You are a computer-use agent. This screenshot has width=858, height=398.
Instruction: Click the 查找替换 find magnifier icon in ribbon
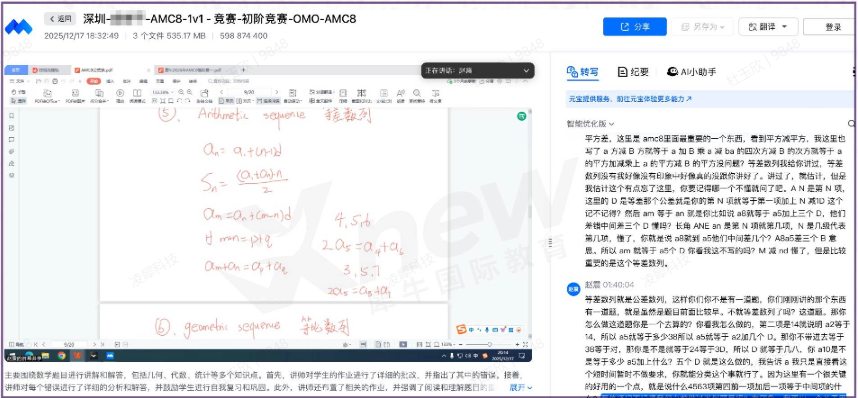coord(417,96)
